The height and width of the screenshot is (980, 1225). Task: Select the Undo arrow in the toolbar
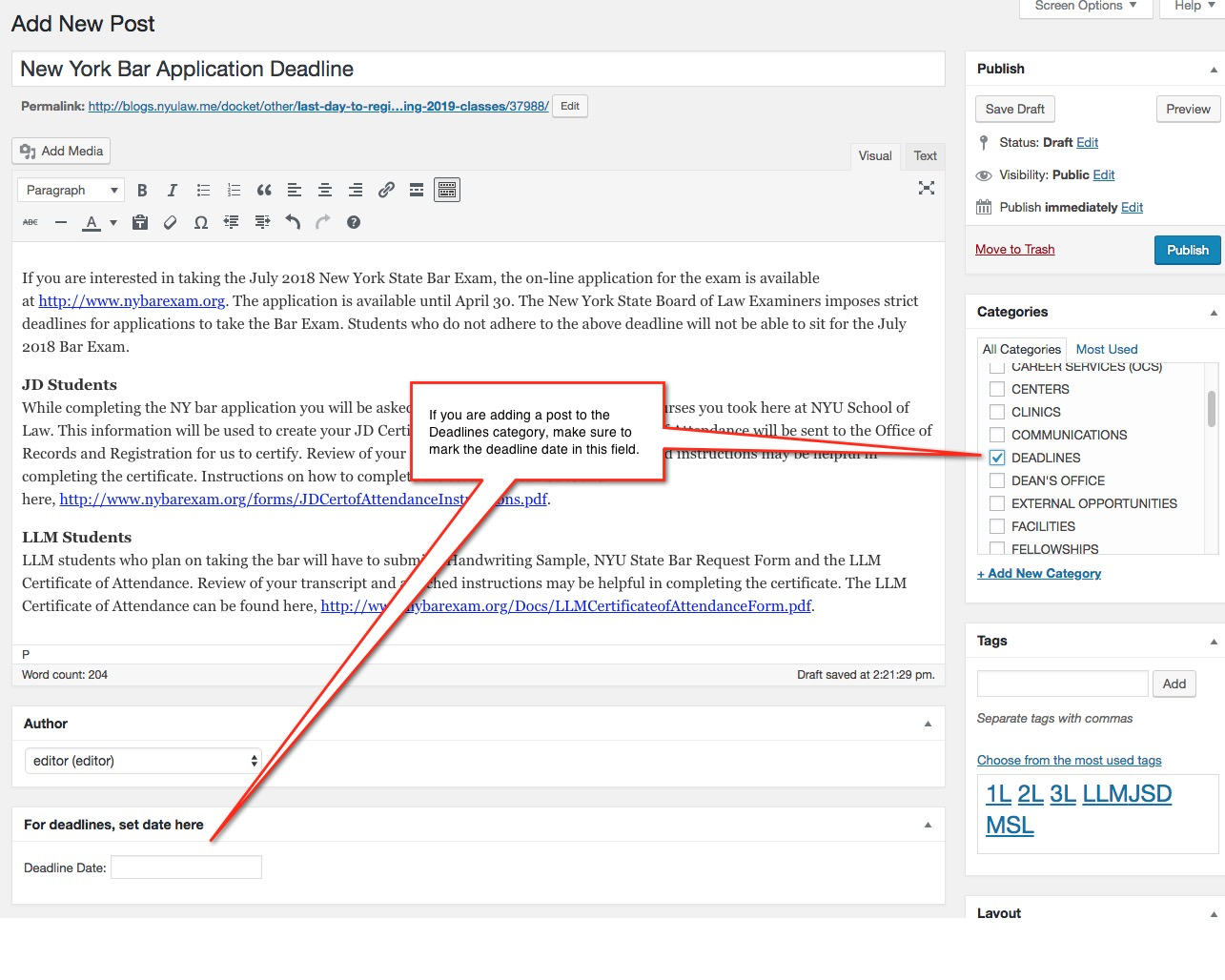[293, 222]
